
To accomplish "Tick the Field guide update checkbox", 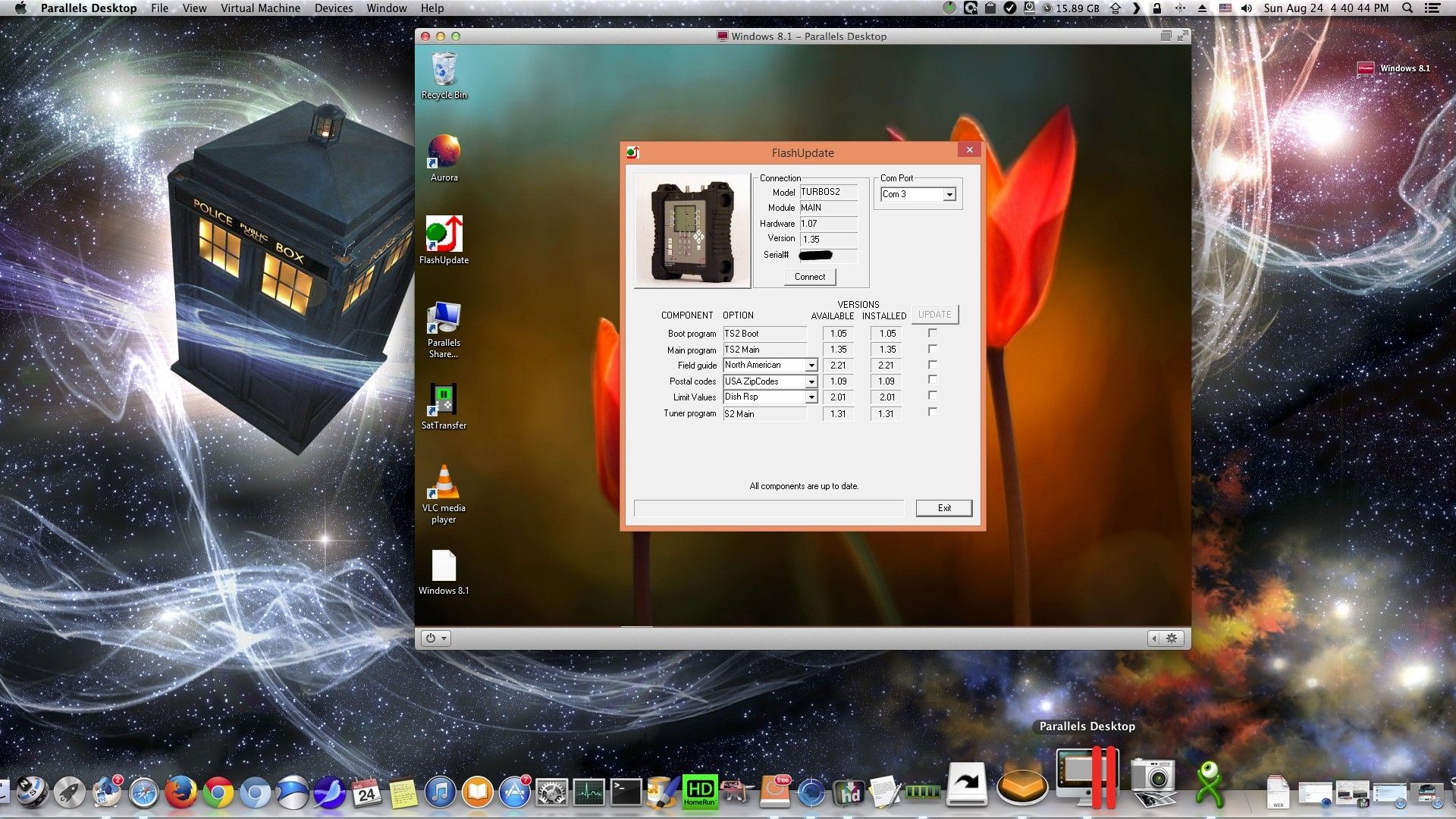I will pos(933,365).
